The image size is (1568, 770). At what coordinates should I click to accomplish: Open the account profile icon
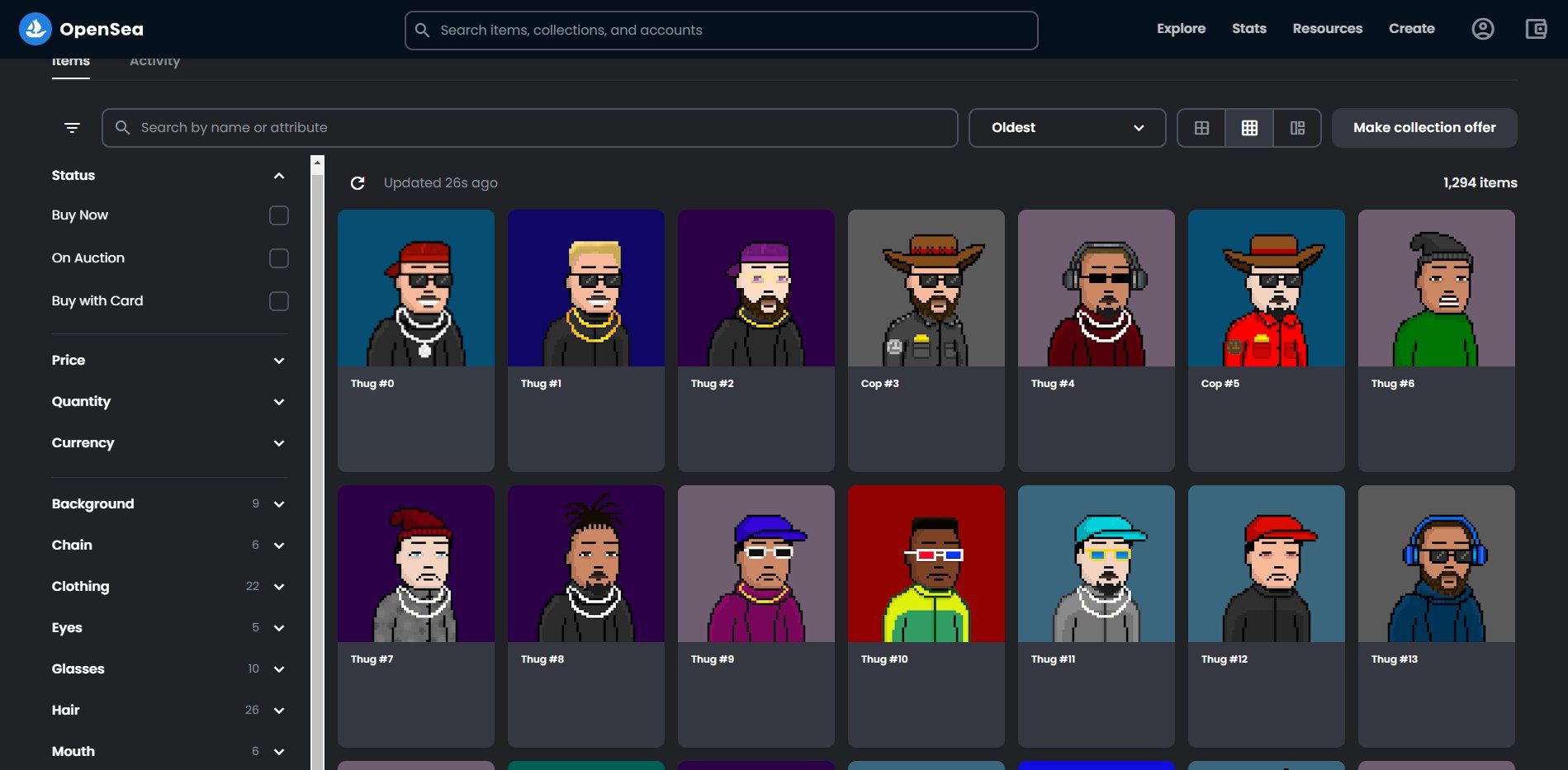(x=1482, y=29)
